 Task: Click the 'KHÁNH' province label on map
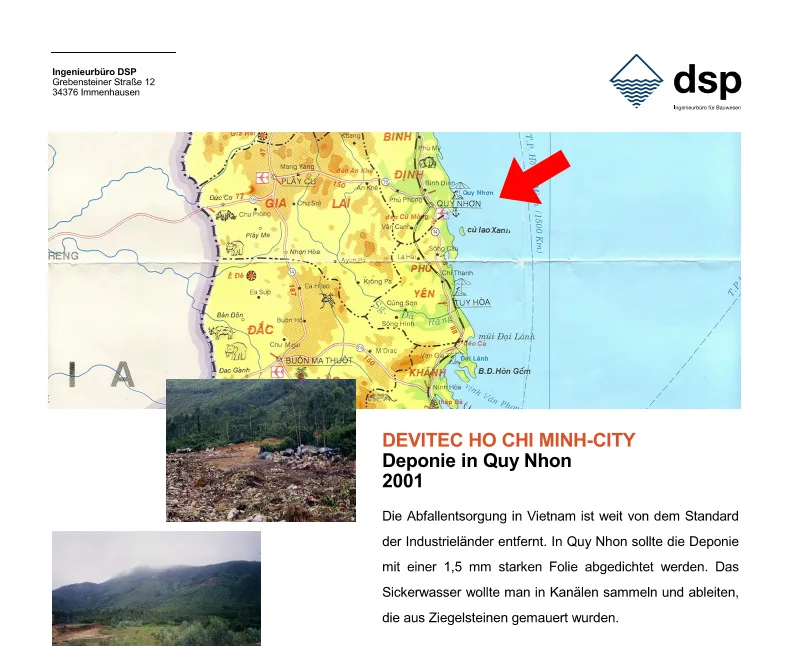[x=428, y=372]
